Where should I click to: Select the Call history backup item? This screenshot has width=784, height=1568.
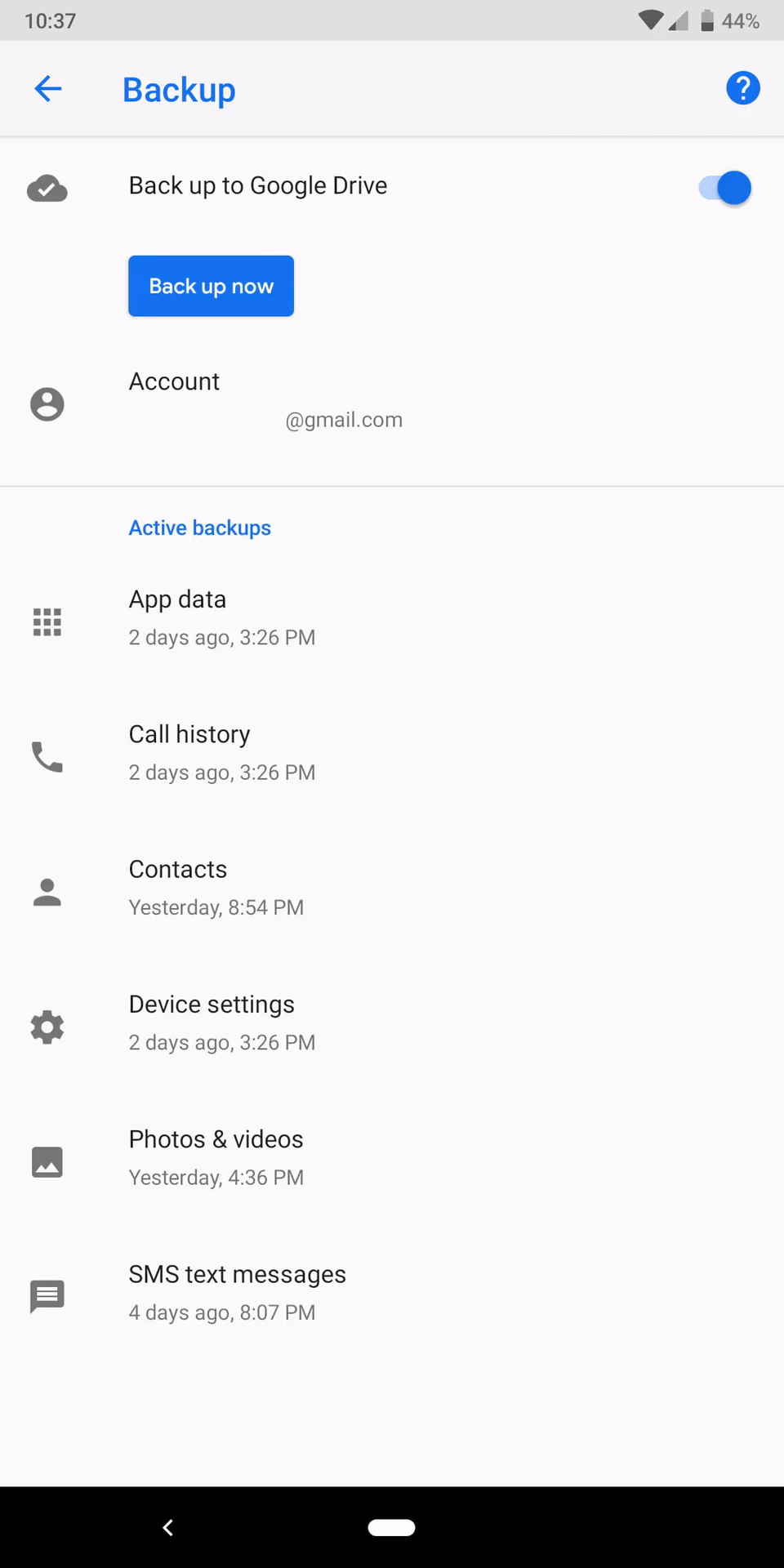pyautogui.click(x=221, y=752)
